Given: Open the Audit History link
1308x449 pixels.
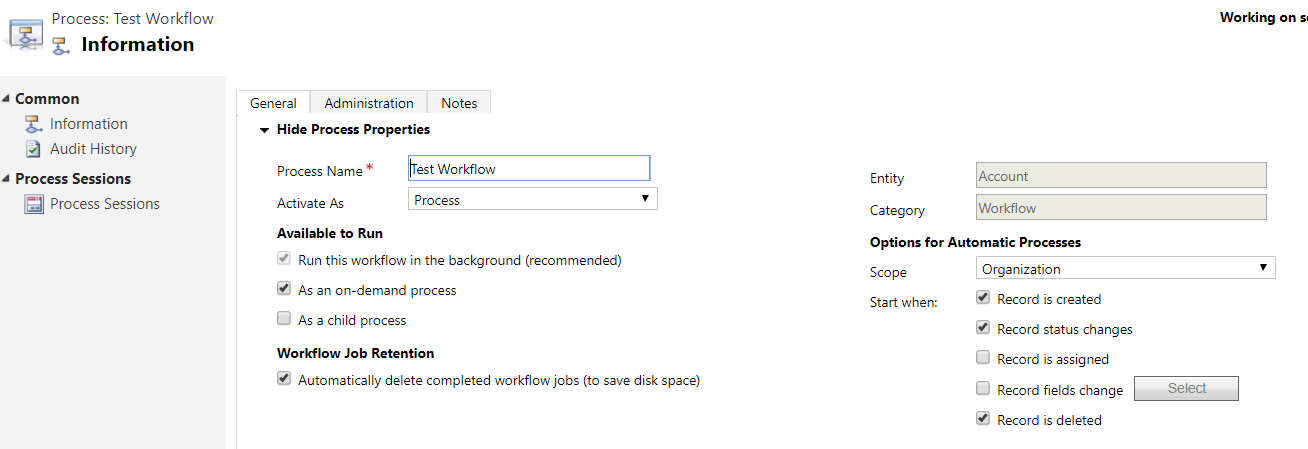Looking at the screenshot, I should [93, 149].
